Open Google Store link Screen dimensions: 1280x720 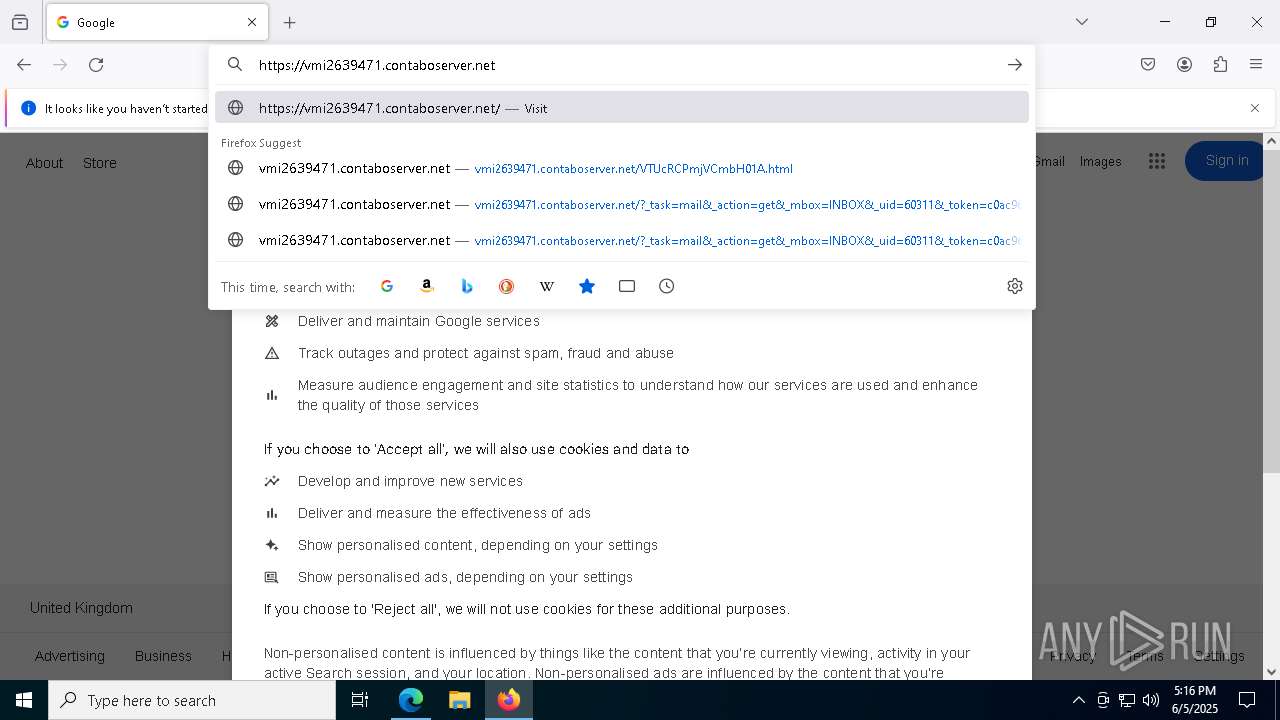(x=100, y=163)
